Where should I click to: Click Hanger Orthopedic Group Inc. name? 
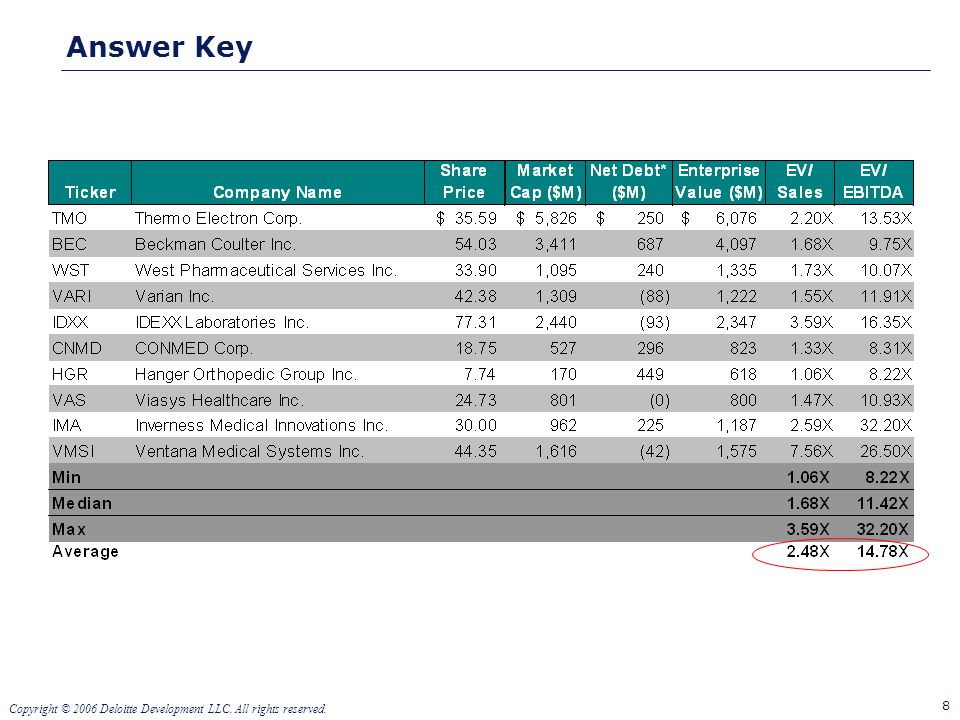tap(246, 374)
